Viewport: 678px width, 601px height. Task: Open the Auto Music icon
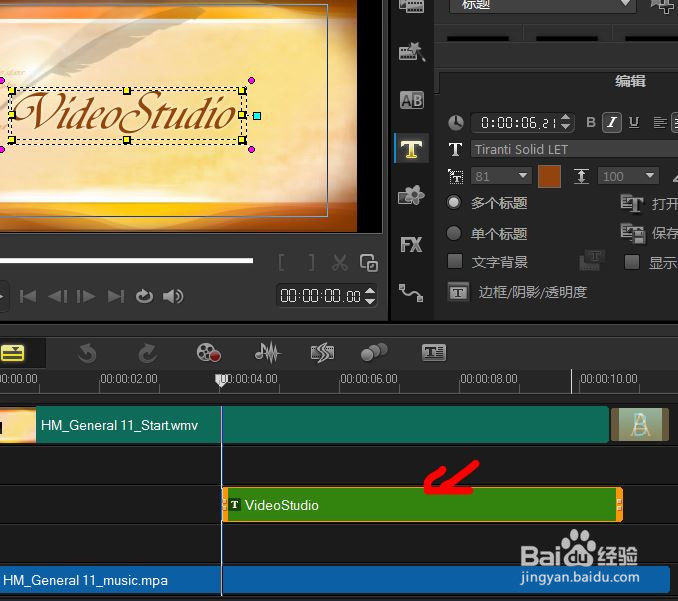tap(323, 353)
